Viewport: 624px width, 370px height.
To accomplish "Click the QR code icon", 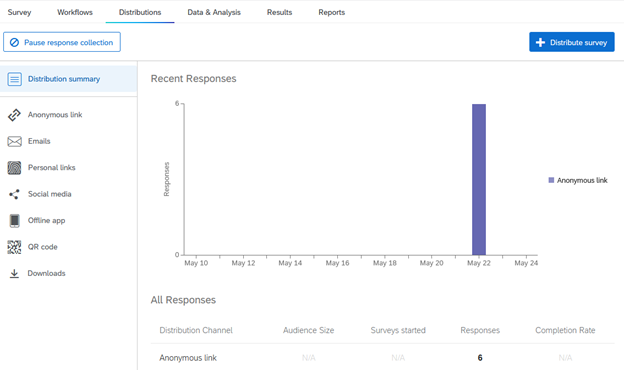I will [14, 247].
